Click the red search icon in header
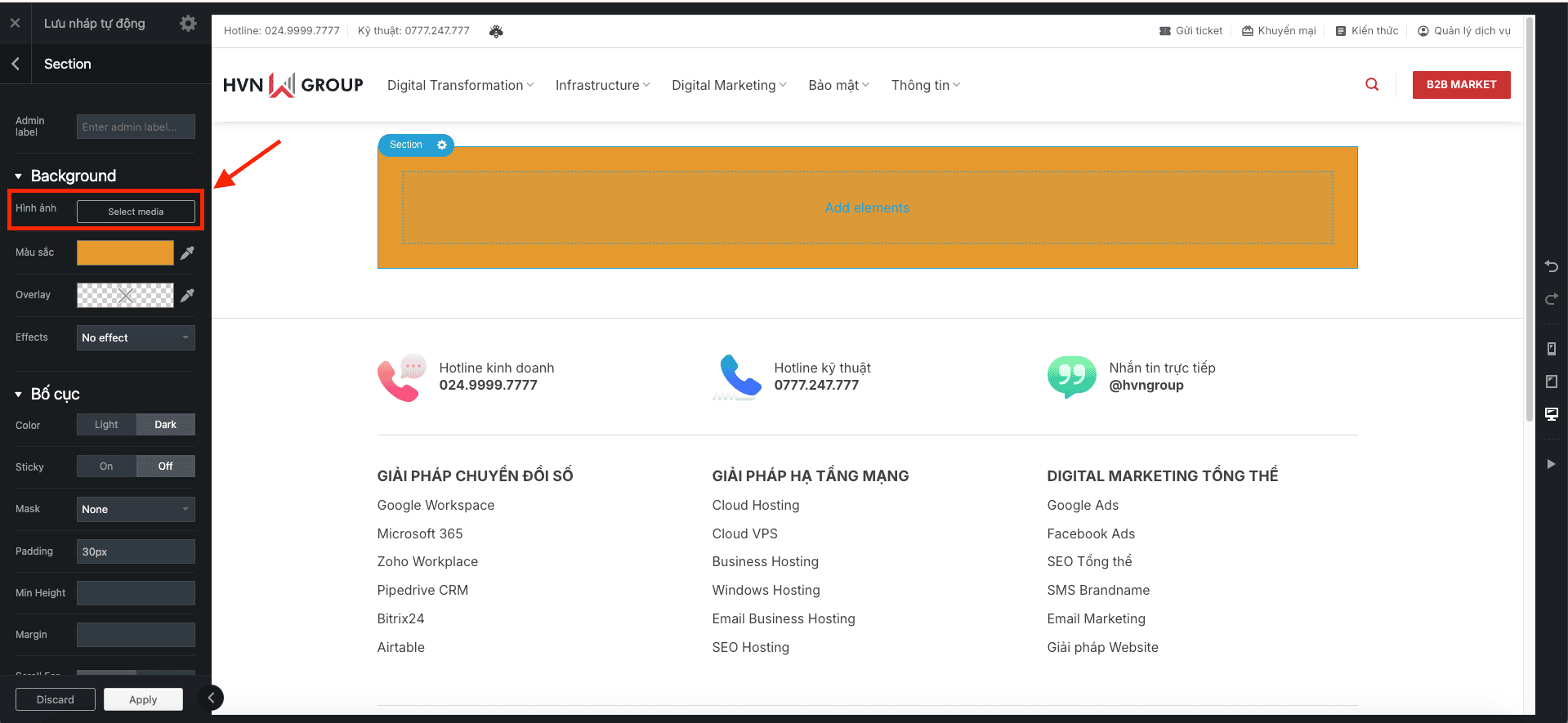1568x723 pixels. [1372, 85]
